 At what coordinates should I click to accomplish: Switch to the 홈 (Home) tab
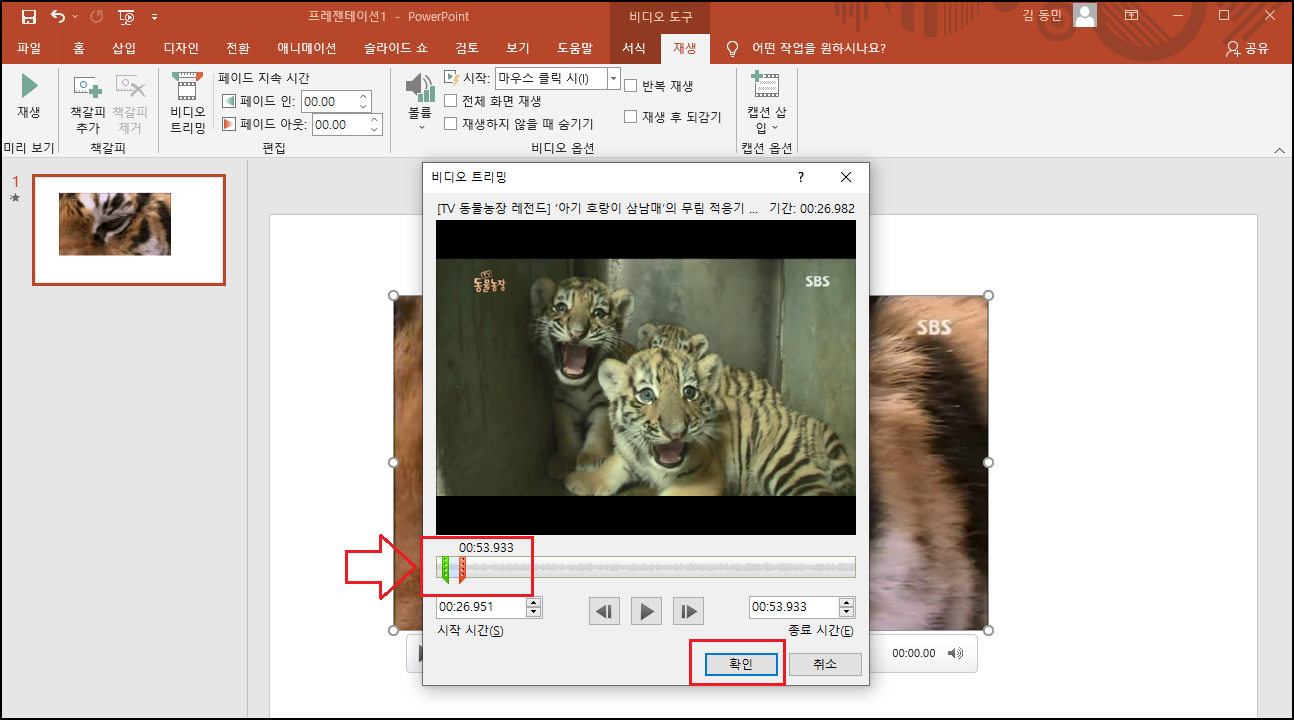click(x=79, y=48)
